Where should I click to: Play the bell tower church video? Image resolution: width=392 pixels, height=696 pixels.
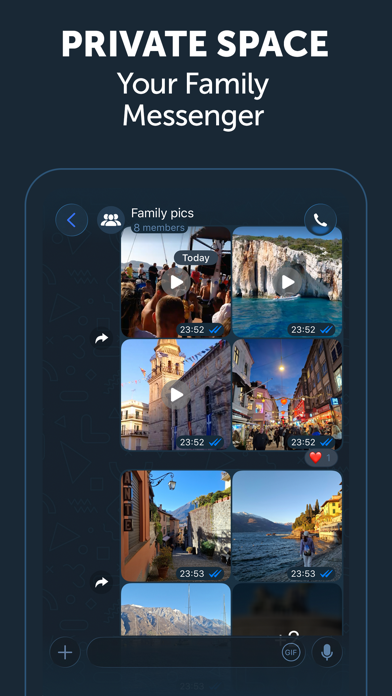[176, 395]
